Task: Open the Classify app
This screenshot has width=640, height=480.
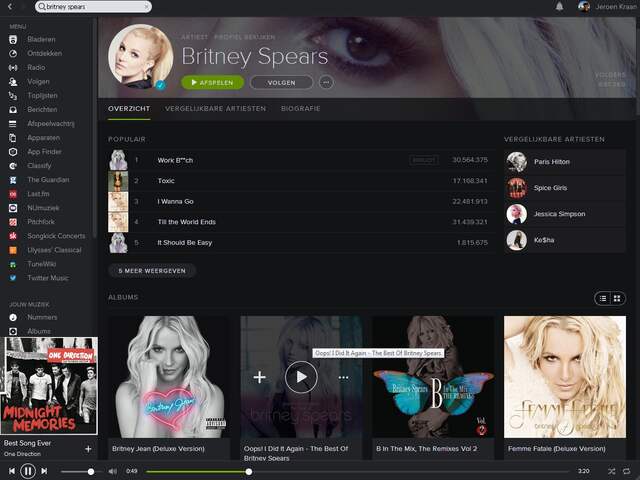Action: (39, 166)
